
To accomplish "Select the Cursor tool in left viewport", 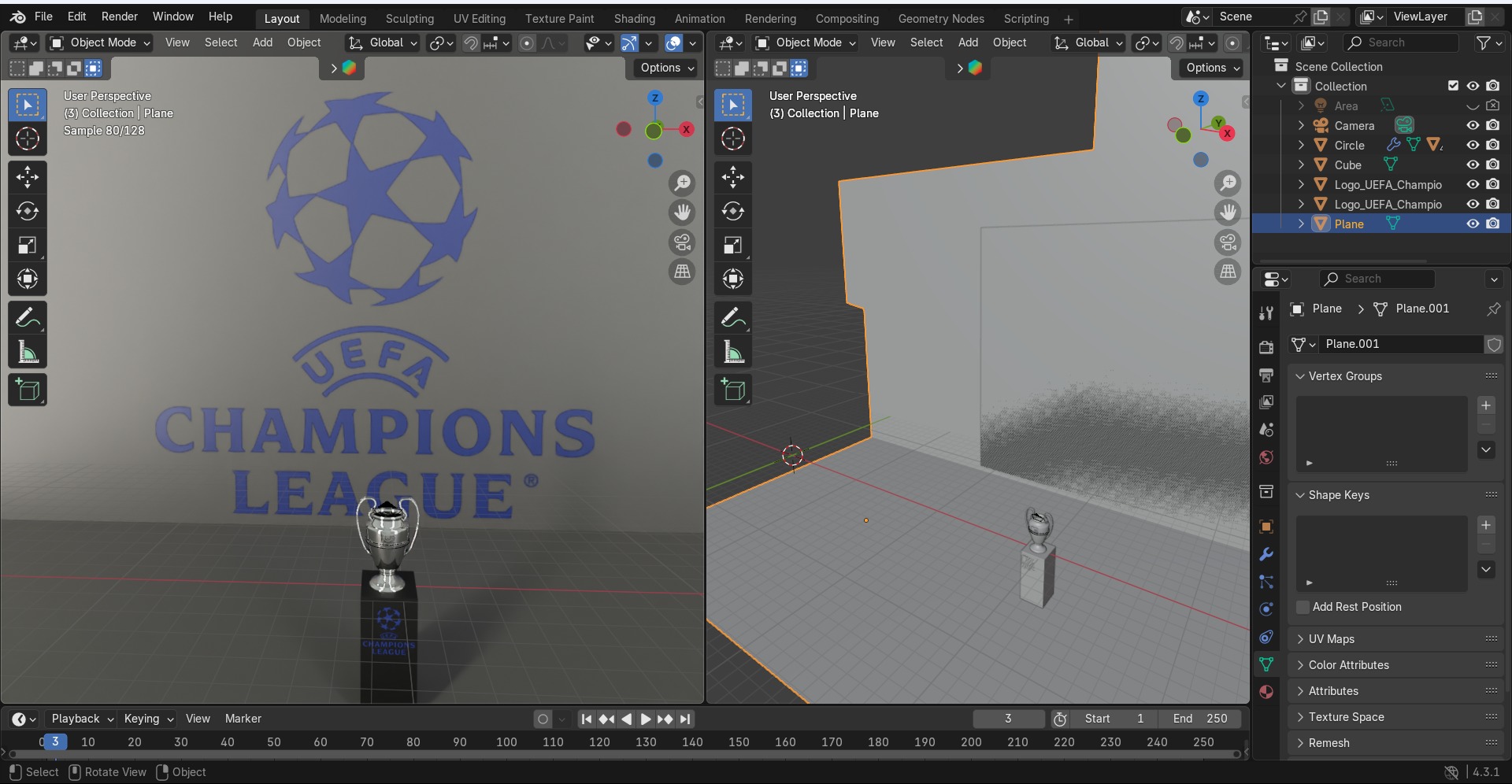I will pos(28,139).
